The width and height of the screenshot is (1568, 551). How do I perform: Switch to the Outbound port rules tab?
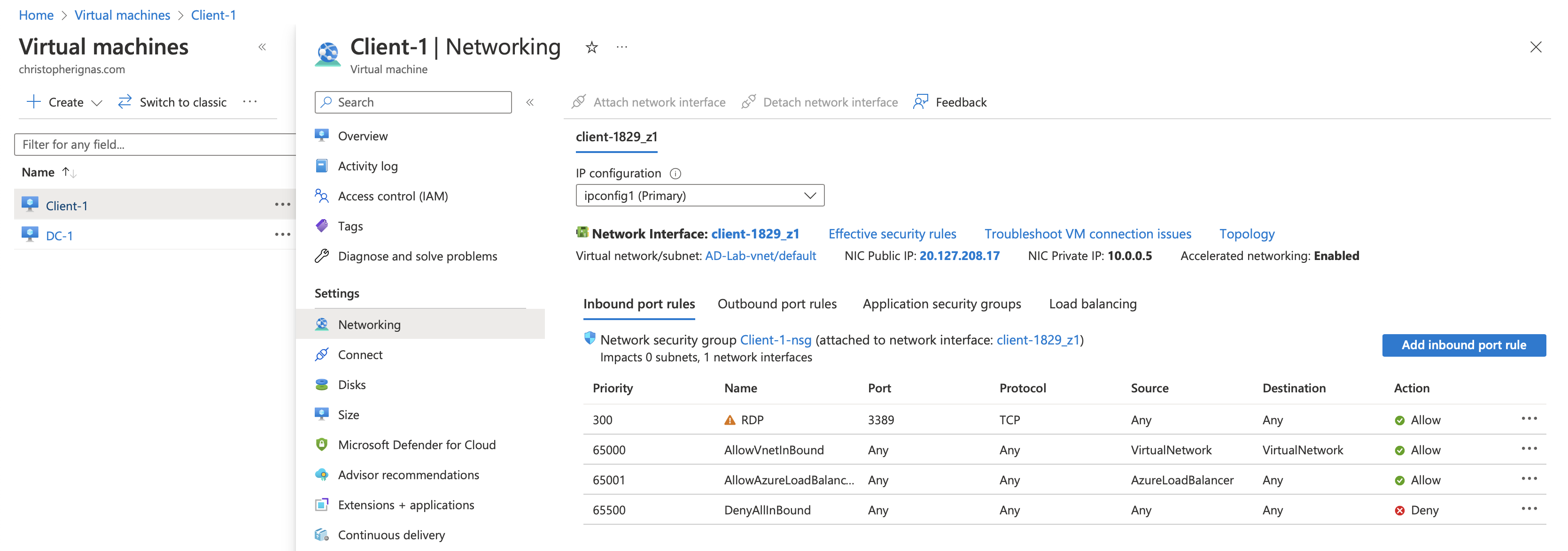(777, 304)
